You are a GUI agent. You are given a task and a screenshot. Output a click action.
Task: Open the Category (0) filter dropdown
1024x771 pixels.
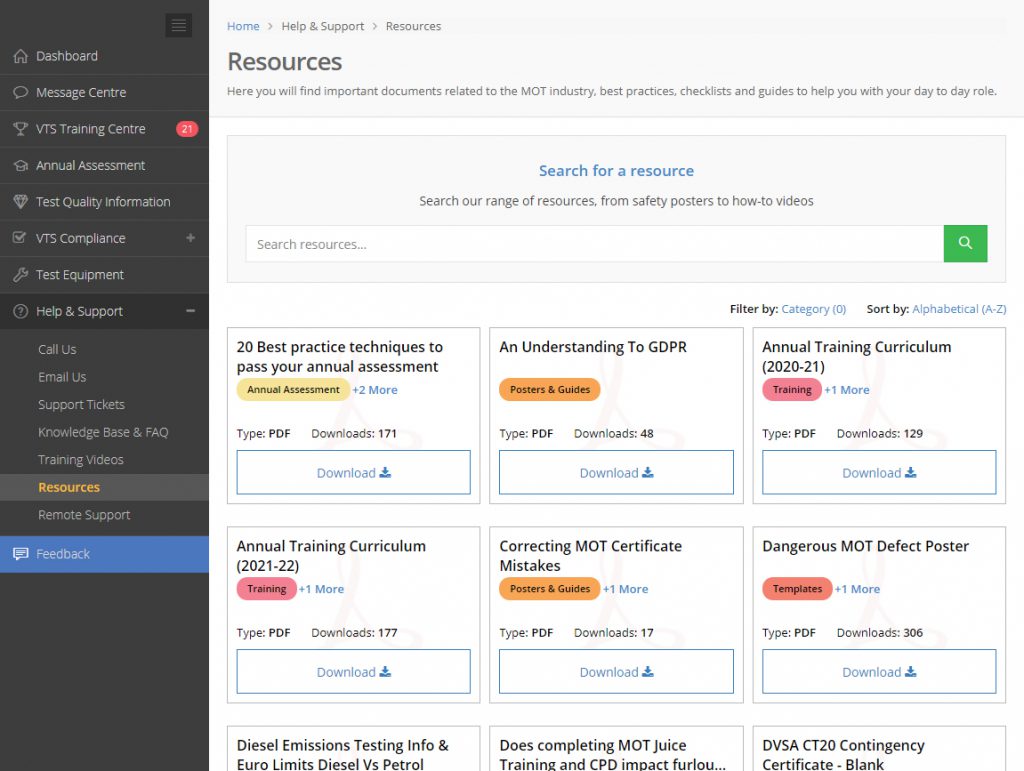pos(814,309)
